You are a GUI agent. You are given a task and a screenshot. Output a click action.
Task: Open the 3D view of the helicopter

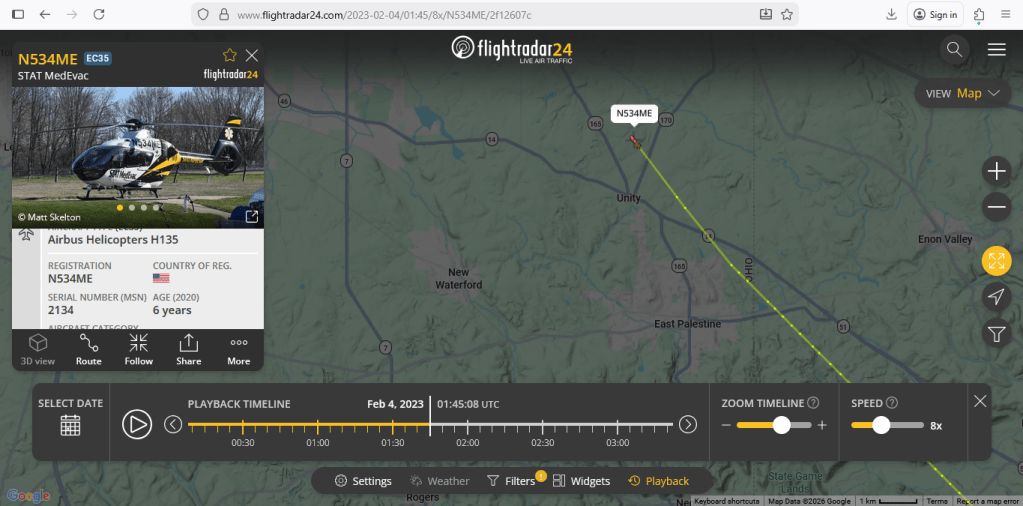point(38,350)
